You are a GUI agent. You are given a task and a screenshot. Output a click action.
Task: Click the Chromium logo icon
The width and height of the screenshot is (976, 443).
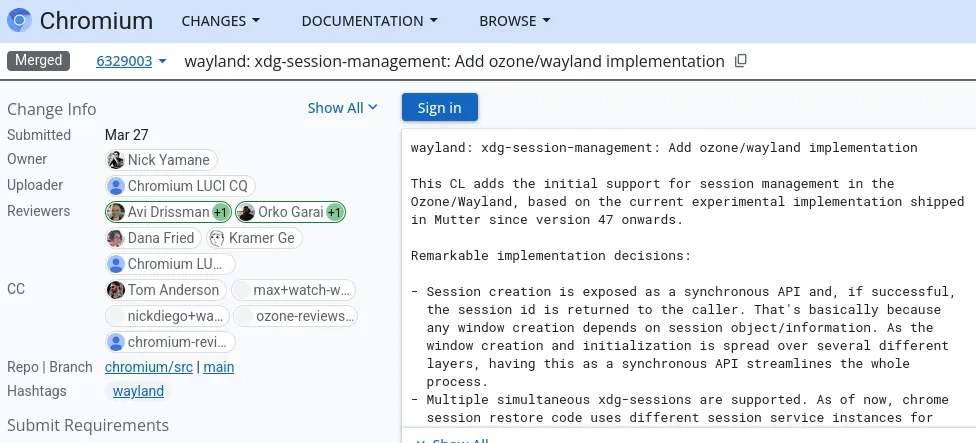coord(20,20)
